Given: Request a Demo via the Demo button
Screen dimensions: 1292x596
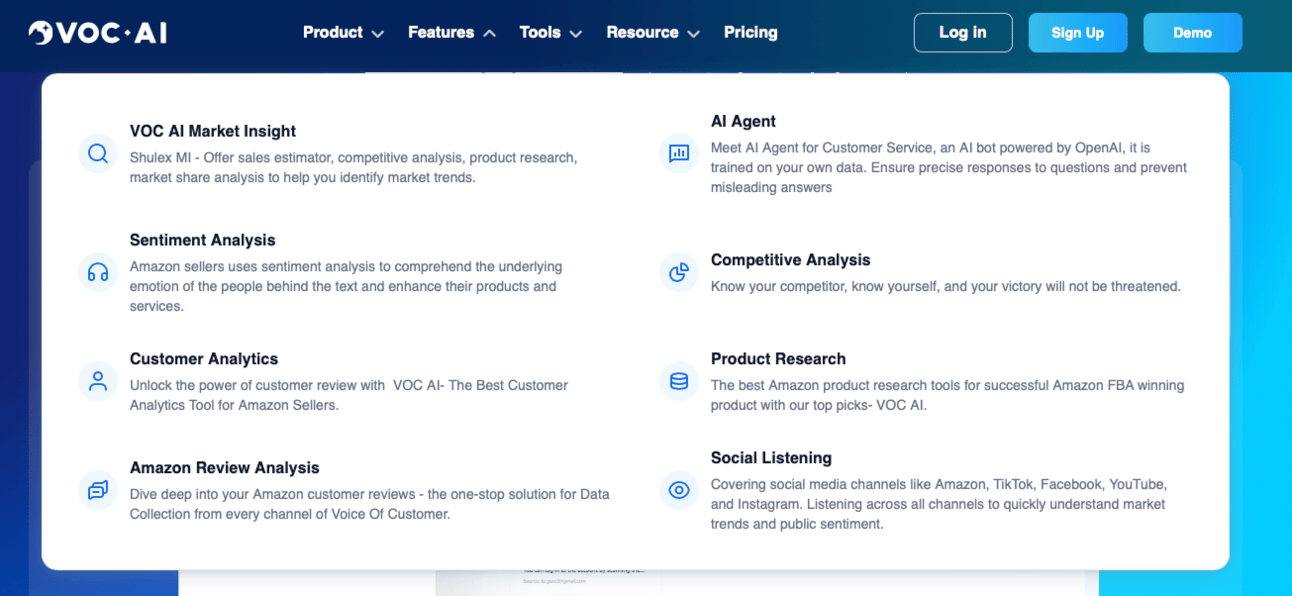Looking at the screenshot, I should [x=1192, y=33].
